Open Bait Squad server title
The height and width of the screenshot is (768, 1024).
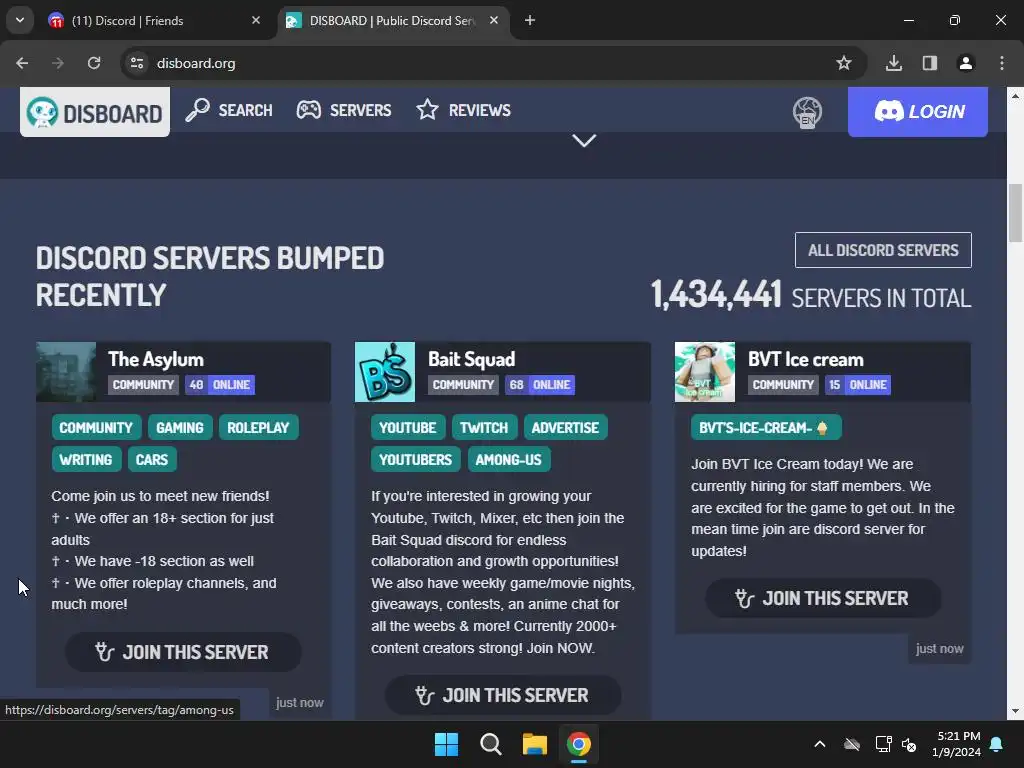pos(472,359)
